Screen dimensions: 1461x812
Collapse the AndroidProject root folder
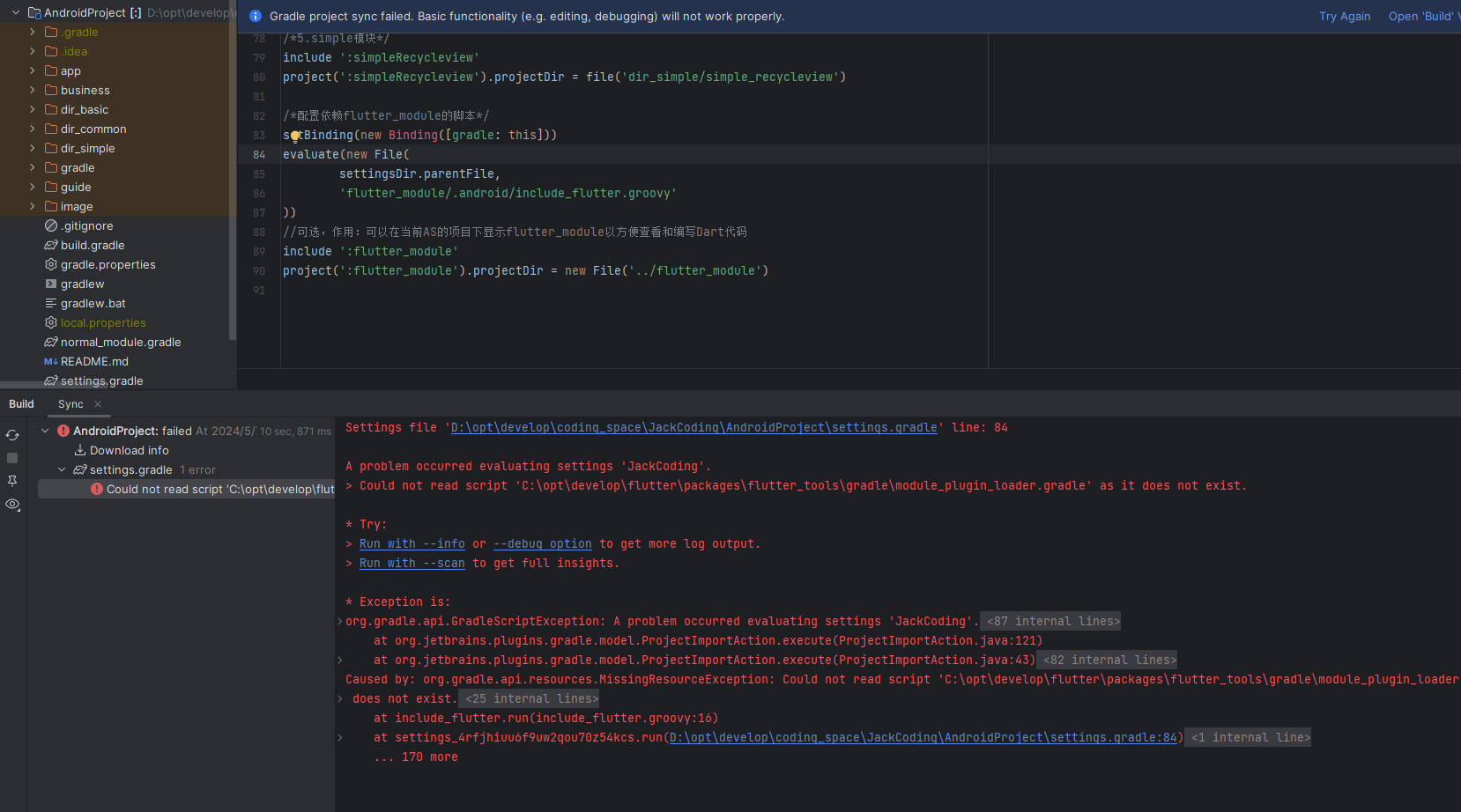pyautogui.click(x=16, y=12)
